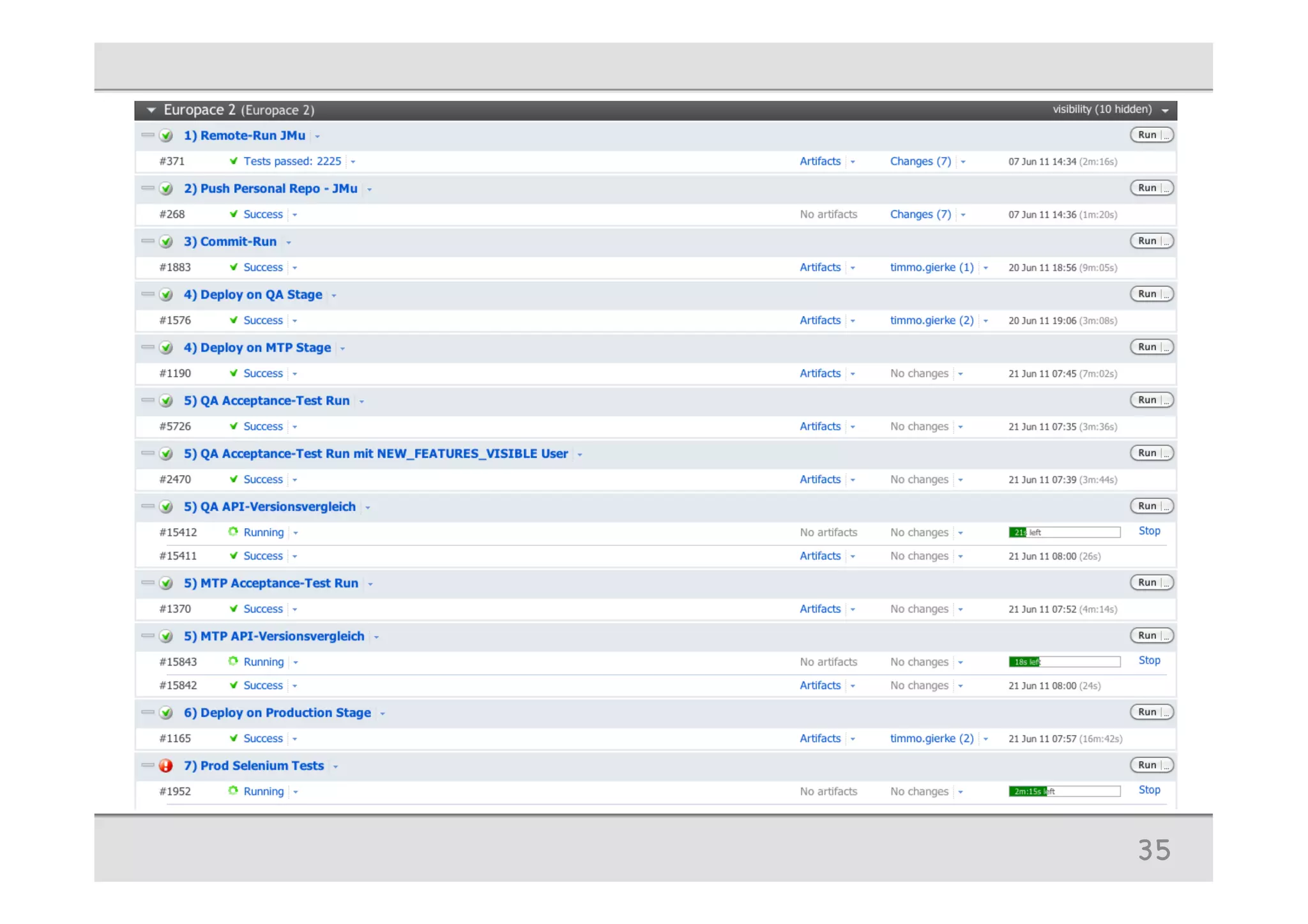Click red failed status icon on Prod Selenium Tests
The width and height of the screenshot is (1308, 924).
point(166,766)
